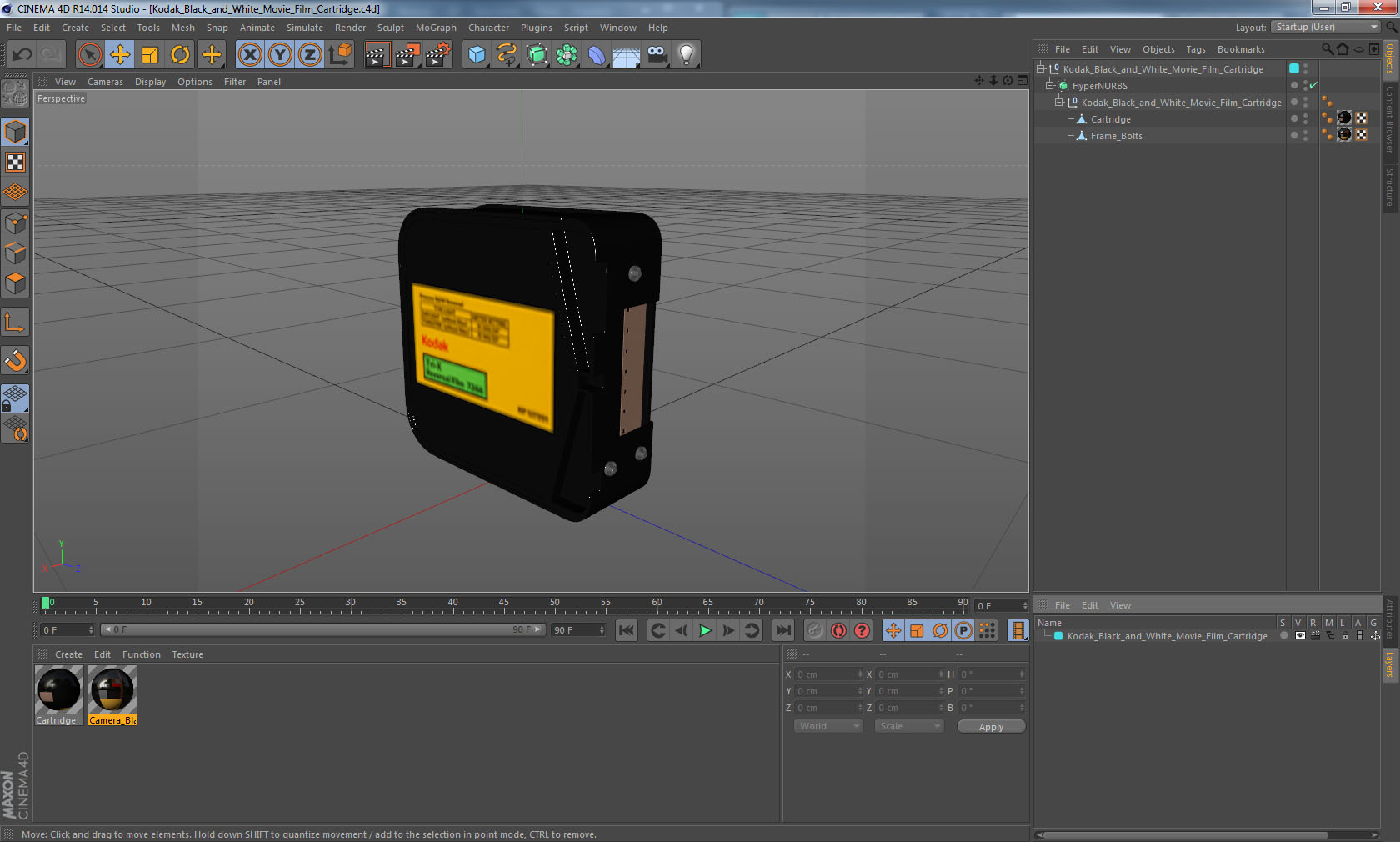This screenshot has width=1400, height=842.
Task: Render to Picture Viewer
Action: click(407, 55)
